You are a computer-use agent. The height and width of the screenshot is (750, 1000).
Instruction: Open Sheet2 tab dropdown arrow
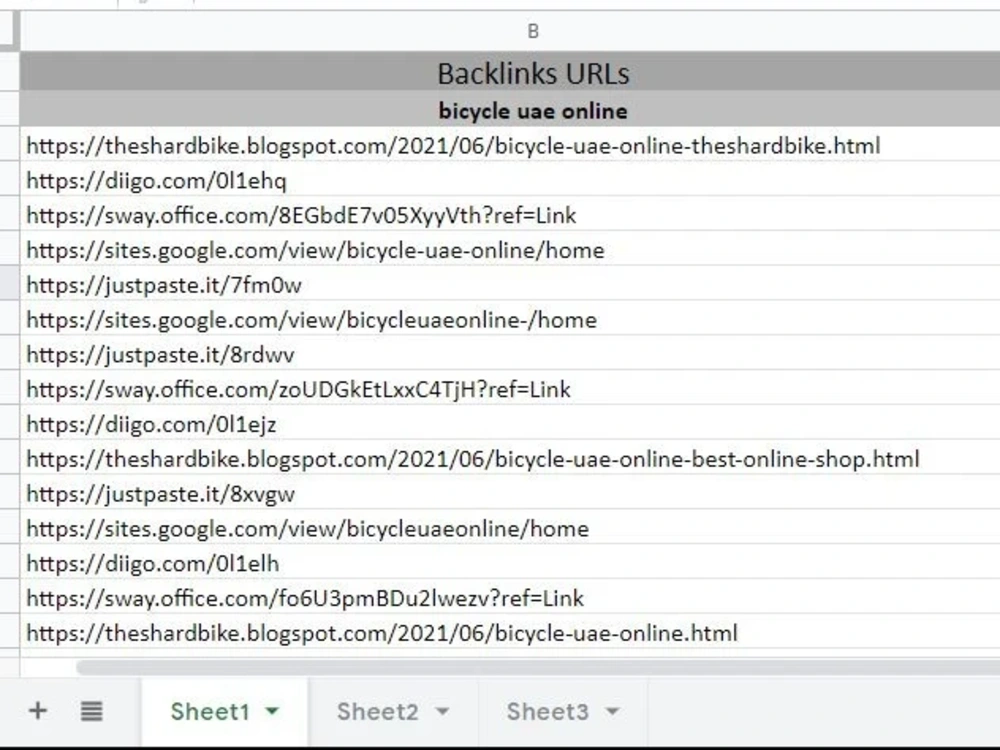pos(442,712)
